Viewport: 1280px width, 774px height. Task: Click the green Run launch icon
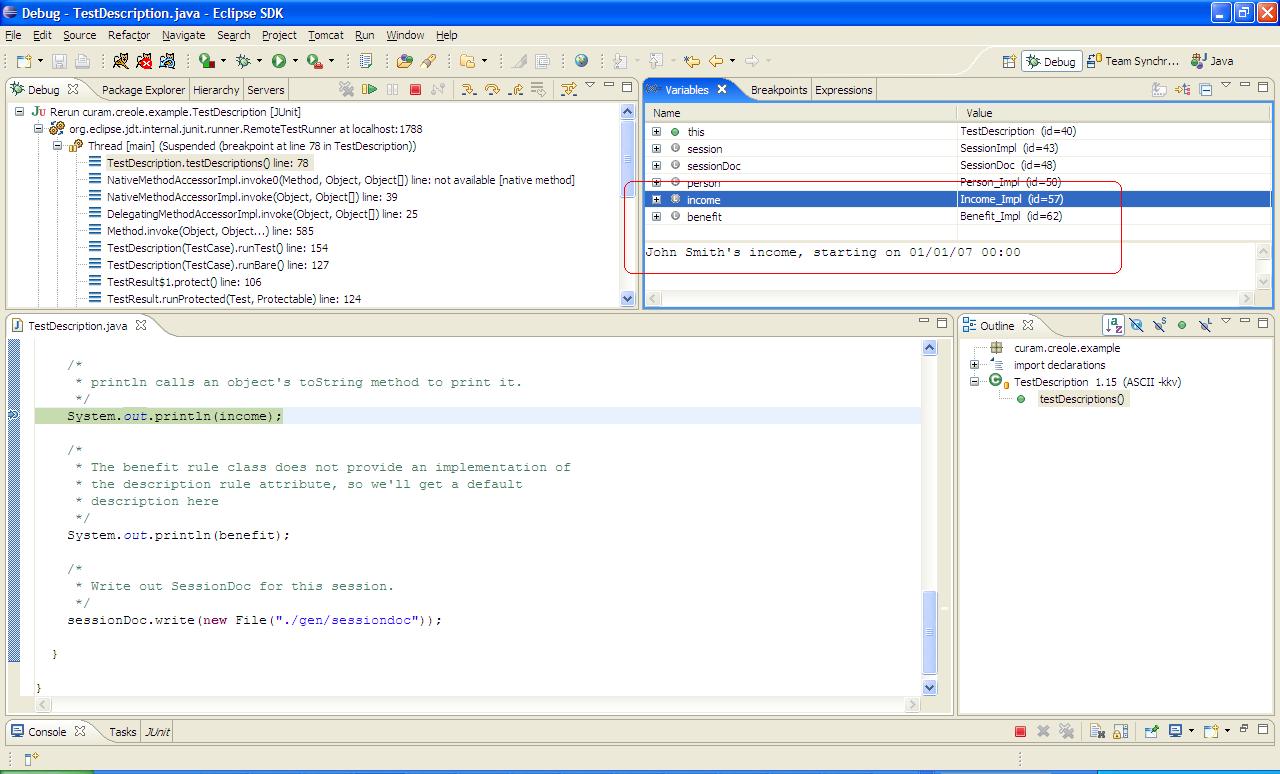point(278,61)
